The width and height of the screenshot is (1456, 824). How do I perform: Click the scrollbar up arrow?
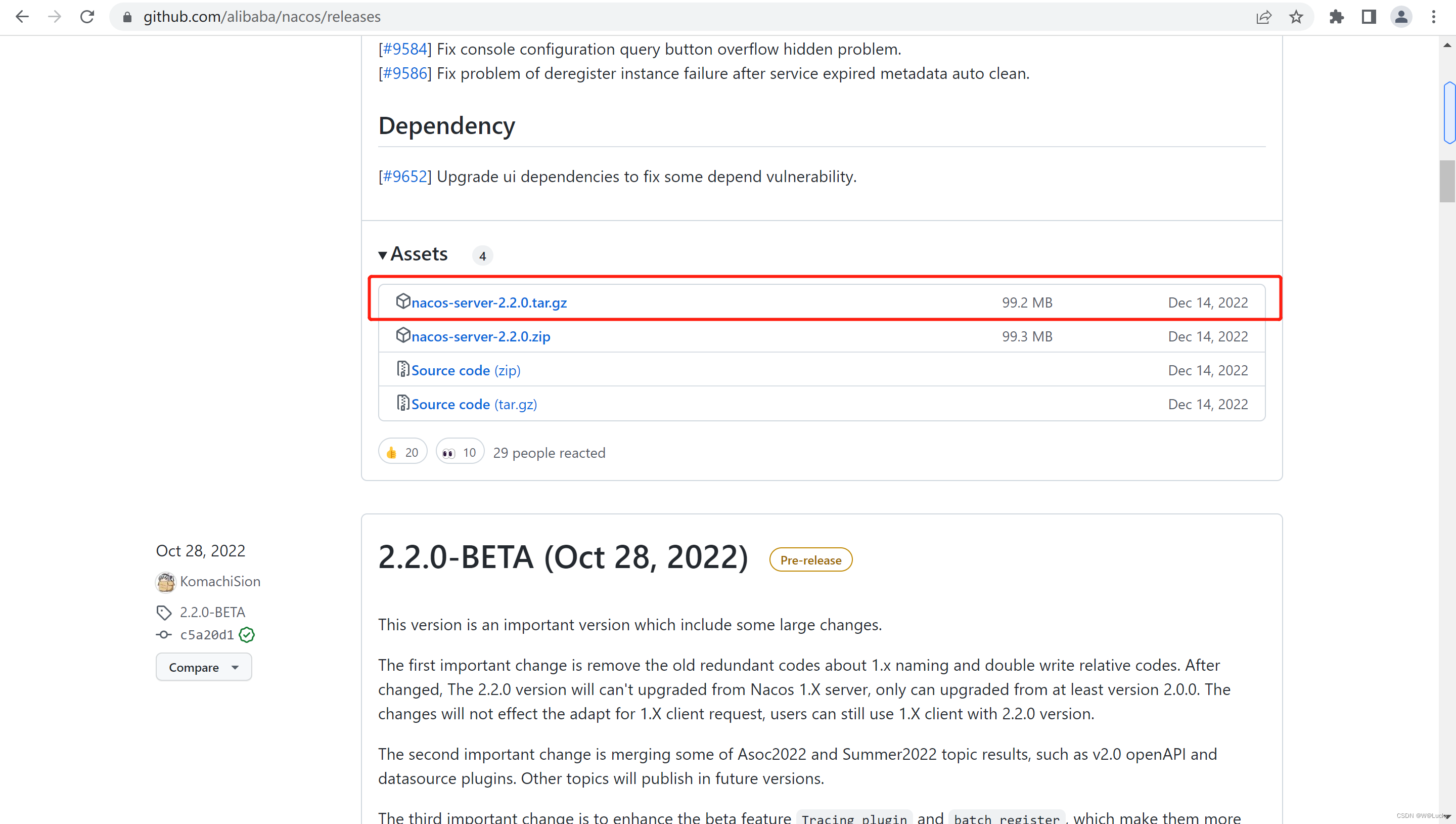click(1447, 46)
